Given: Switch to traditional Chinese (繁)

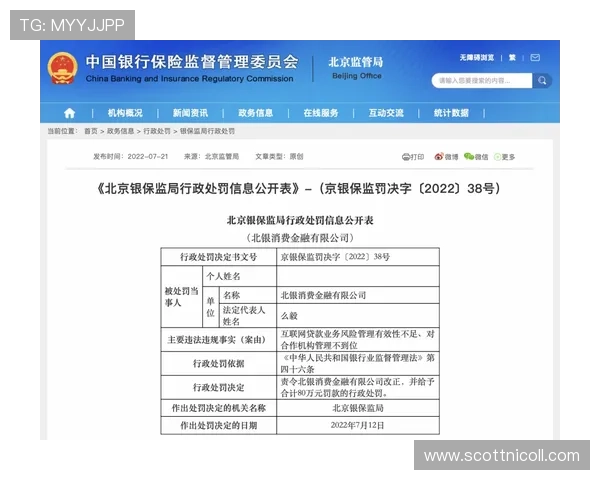Looking at the screenshot, I should pyautogui.click(x=512, y=57).
